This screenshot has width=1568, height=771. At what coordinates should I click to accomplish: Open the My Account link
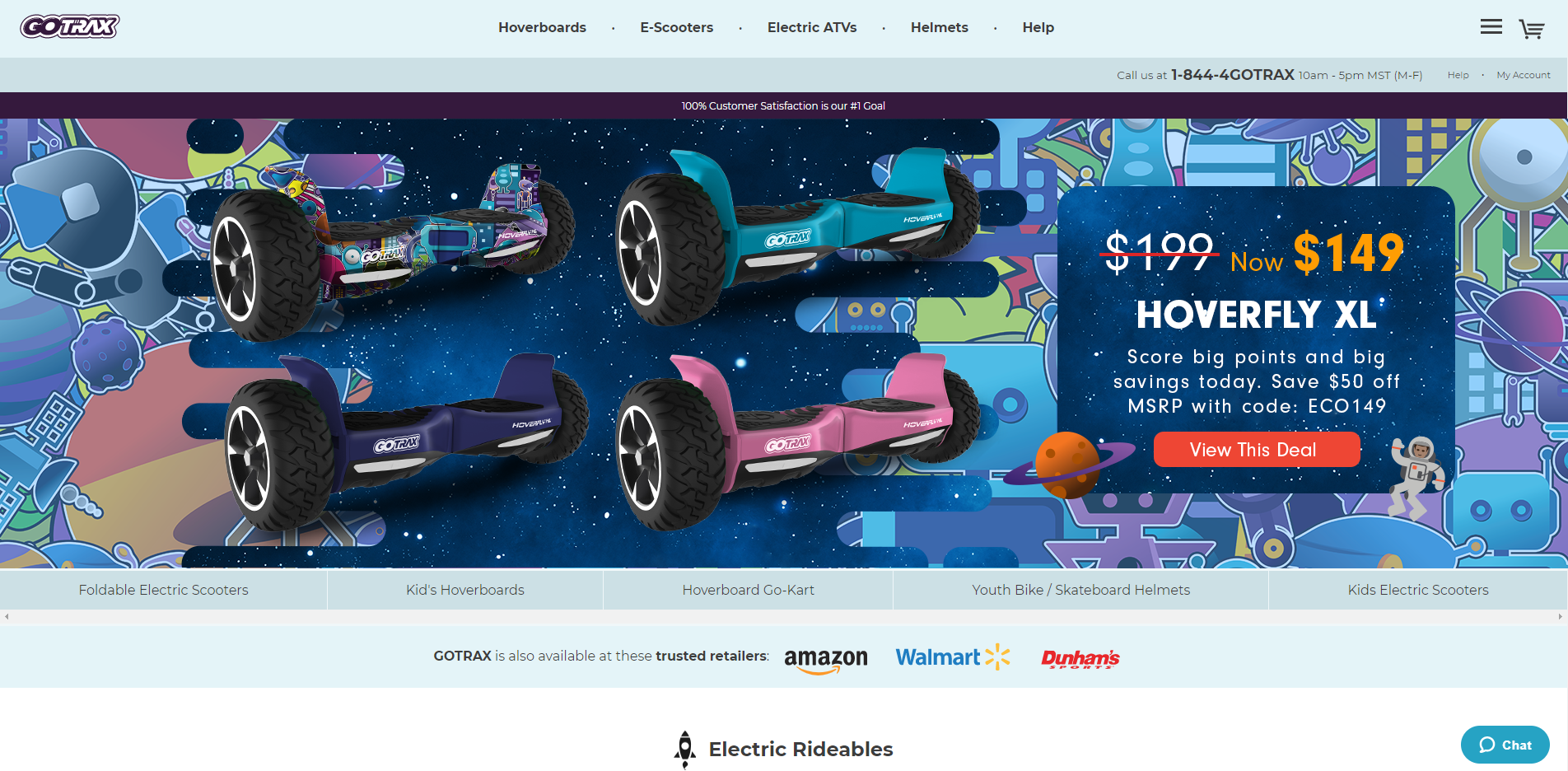[x=1523, y=75]
